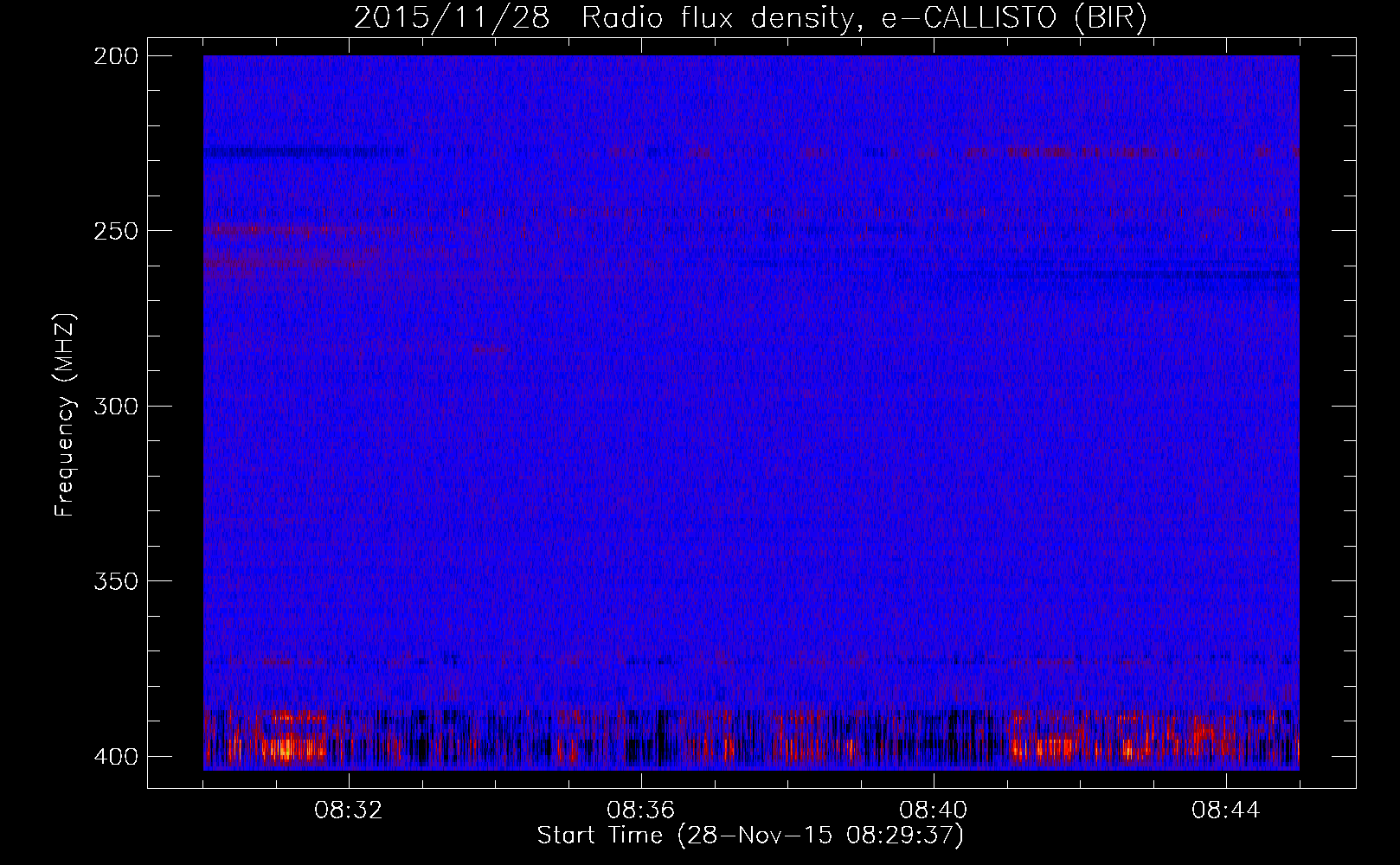Click the 350 frequency tick label
Image resolution: width=1400 pixels, height=865 pixels.
pyautogui.click(x=115, y=581)
